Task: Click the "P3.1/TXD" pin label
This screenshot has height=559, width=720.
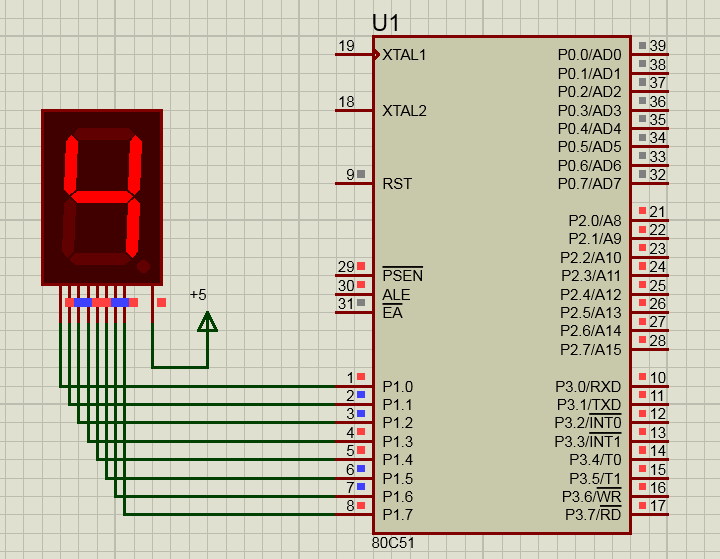Action: click(x=589, y=405)
